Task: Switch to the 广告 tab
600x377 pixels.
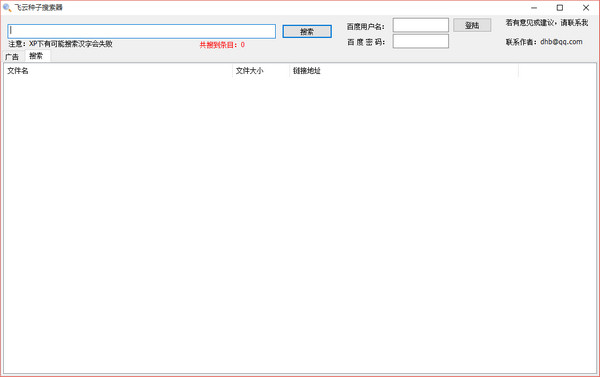Action: 12,57
